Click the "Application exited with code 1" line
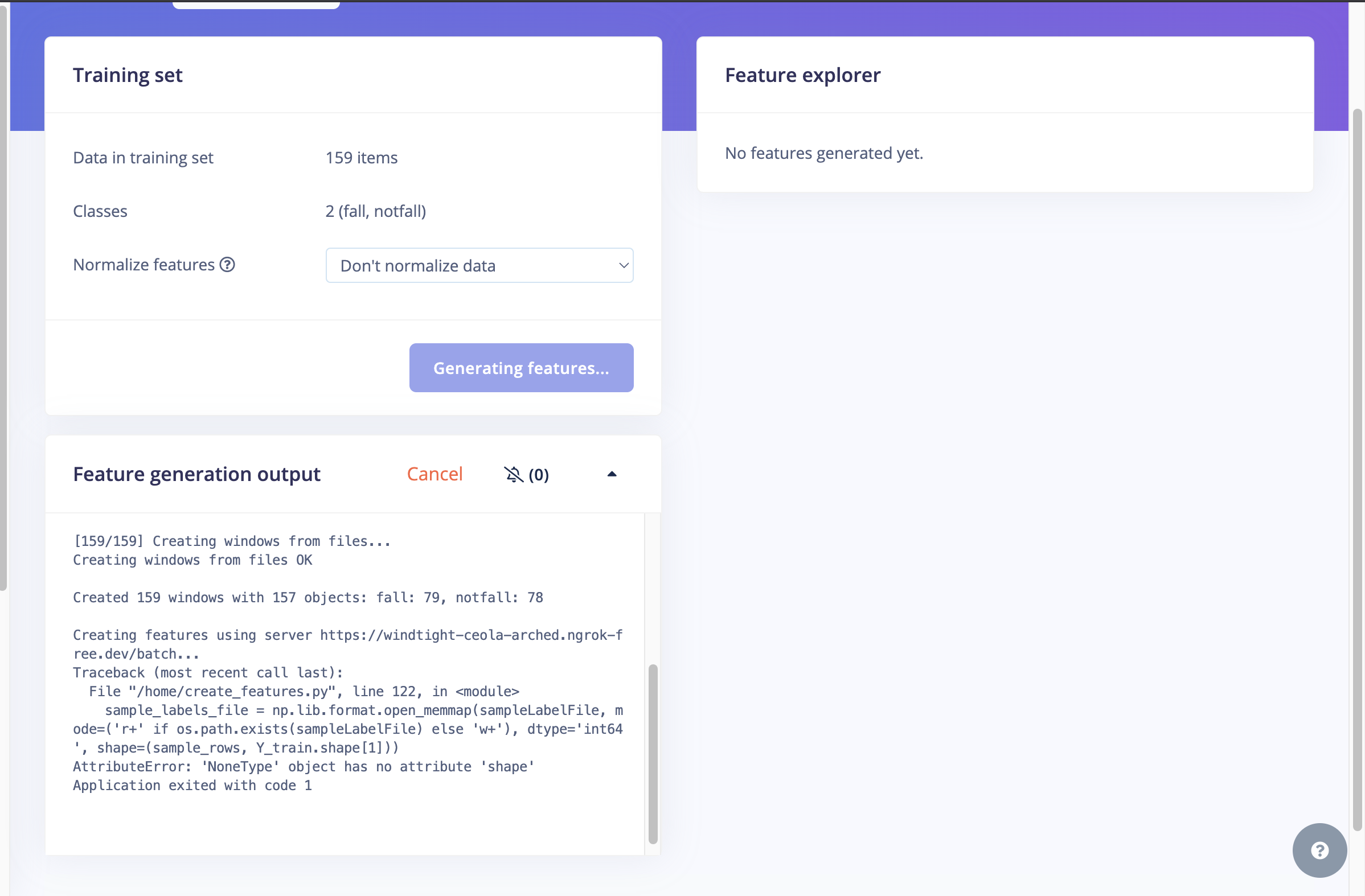 [x=192, y=786]
